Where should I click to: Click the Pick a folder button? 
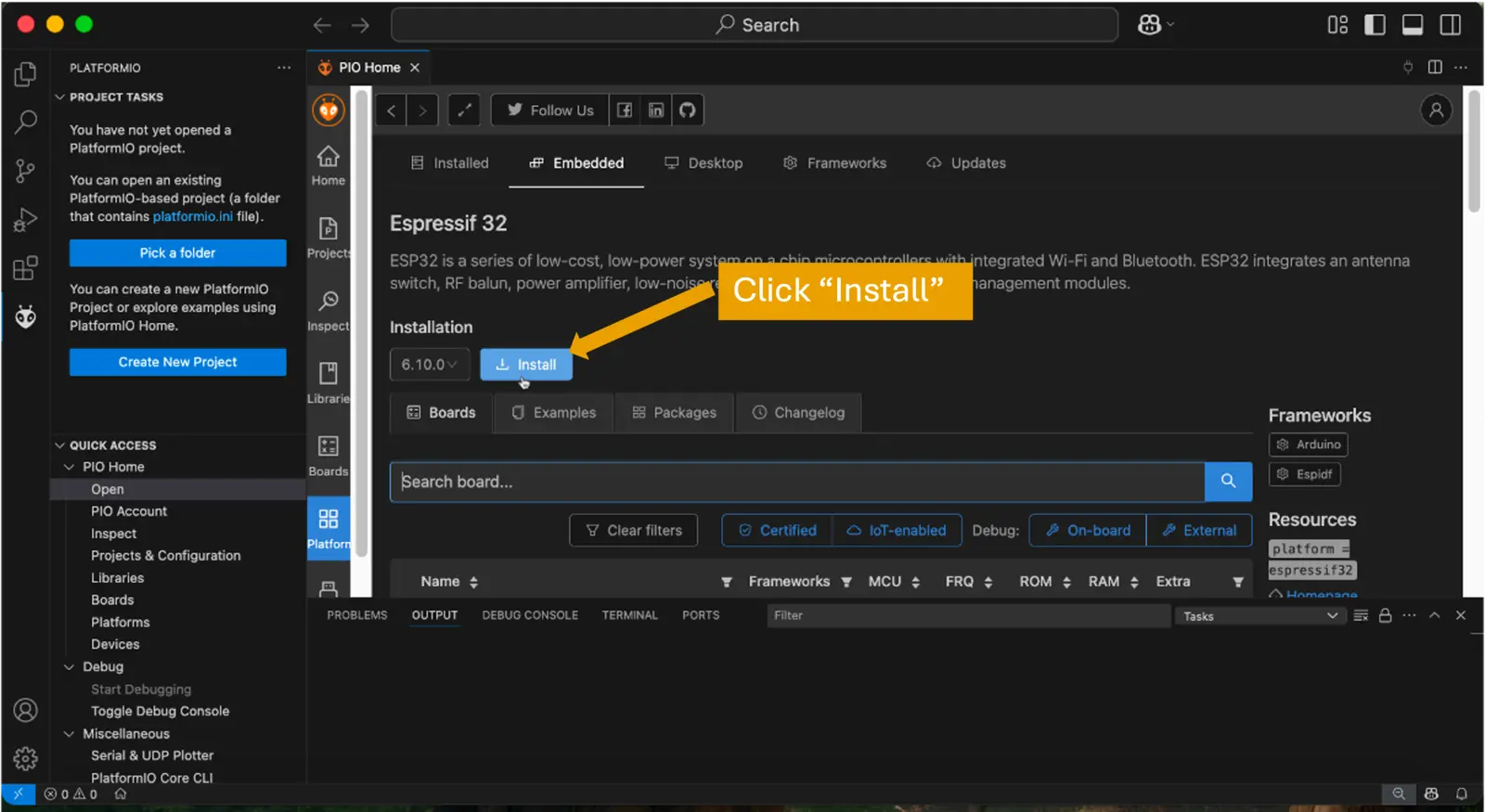click(x=177, y=252)
